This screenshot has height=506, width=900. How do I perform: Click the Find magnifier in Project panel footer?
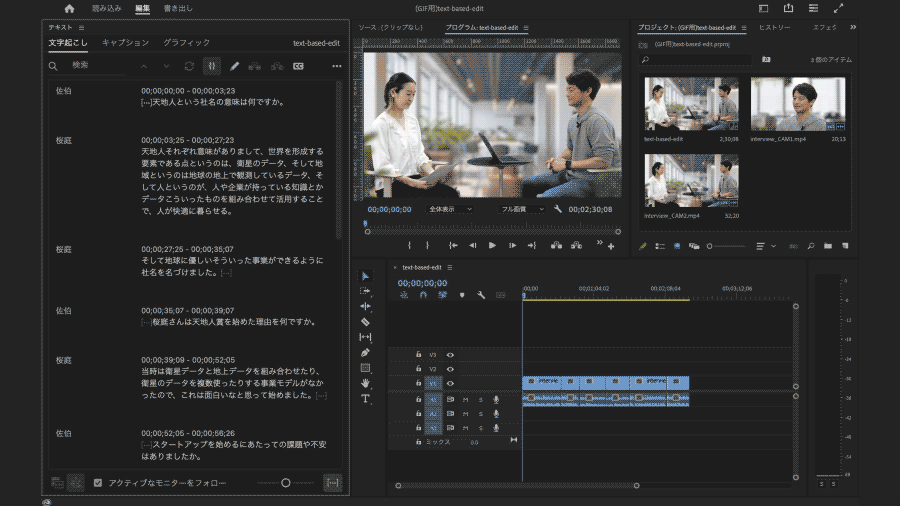click(x=810, y=246)
